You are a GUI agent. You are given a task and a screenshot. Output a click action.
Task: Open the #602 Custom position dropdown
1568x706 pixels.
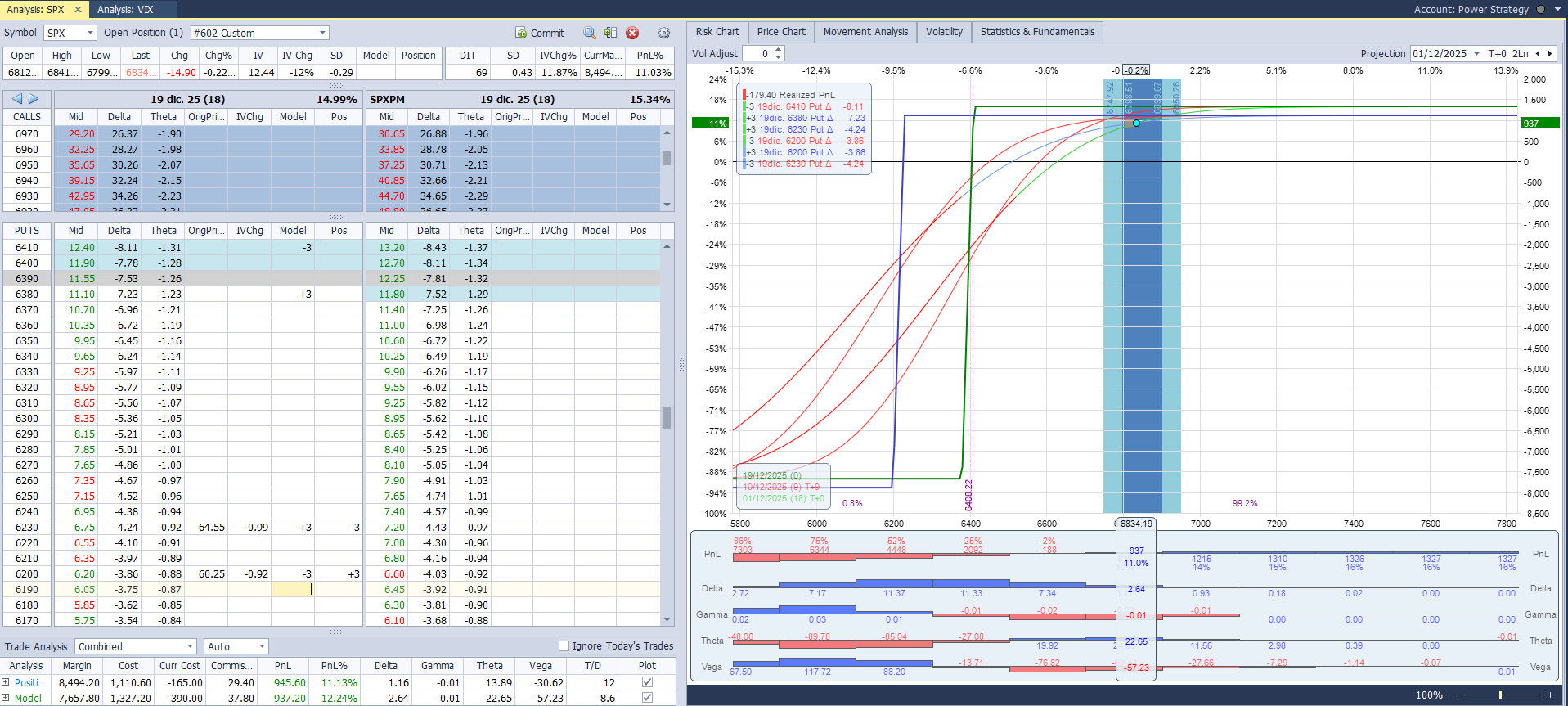pyautogui.click(x=322, y=33)
